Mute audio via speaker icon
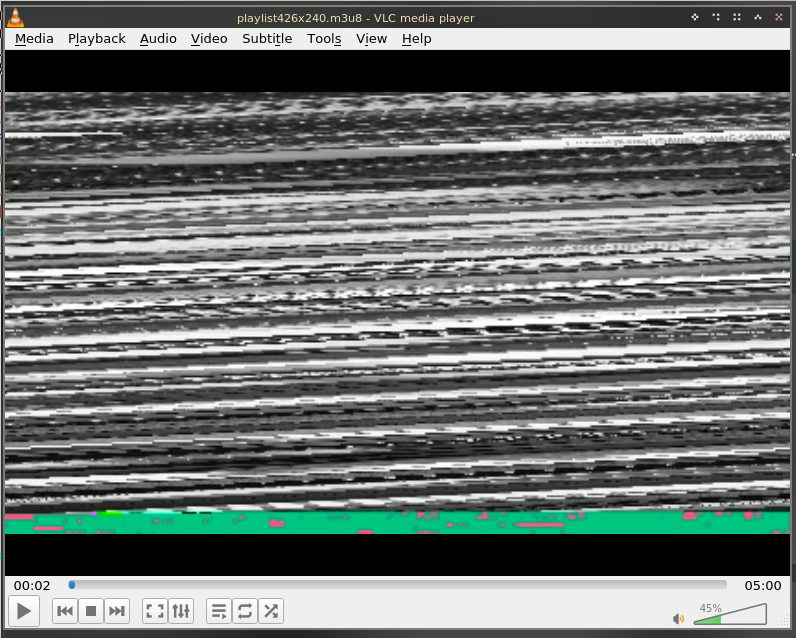Viewport: 796px width, 638px height. 678,619
